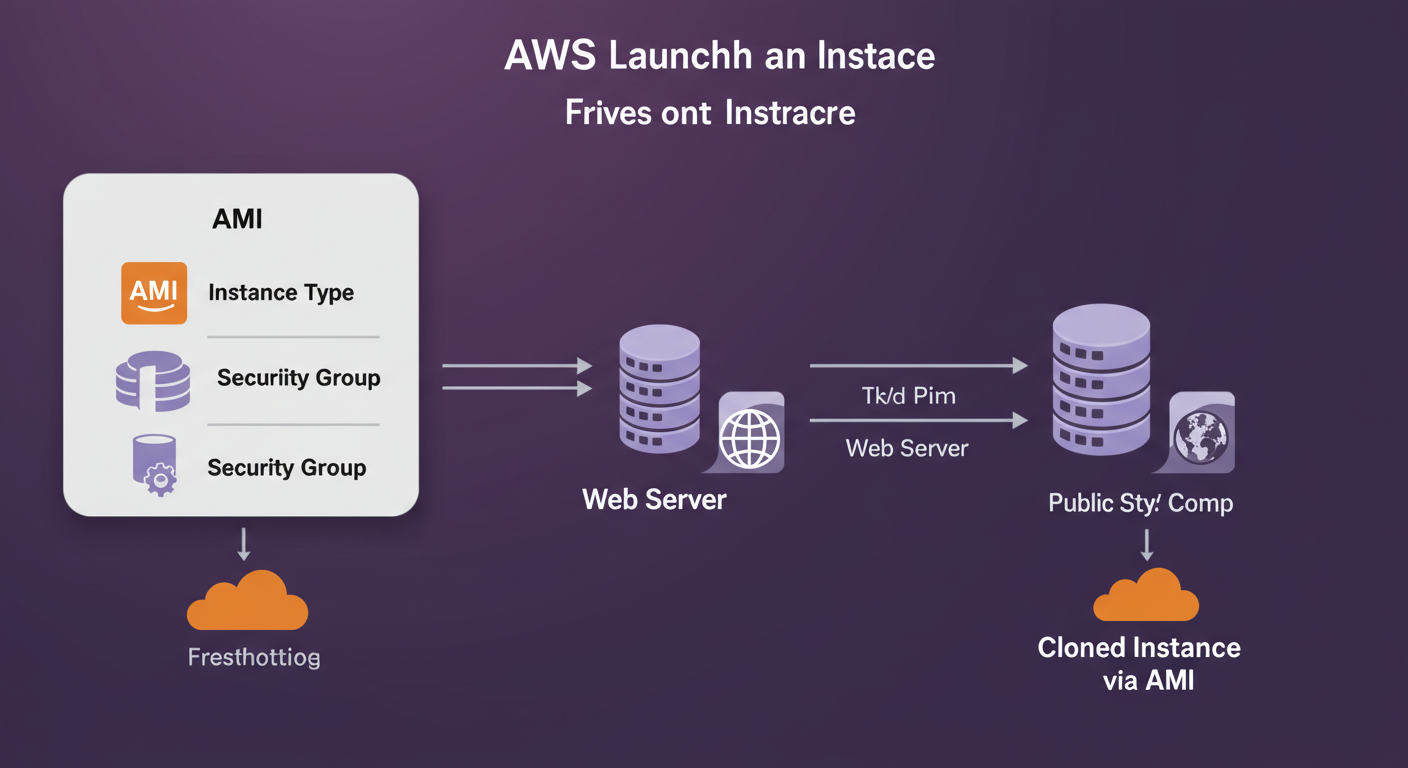
Task: Click the 'Security Group' text beside database stack
Action: coord(299,378)
